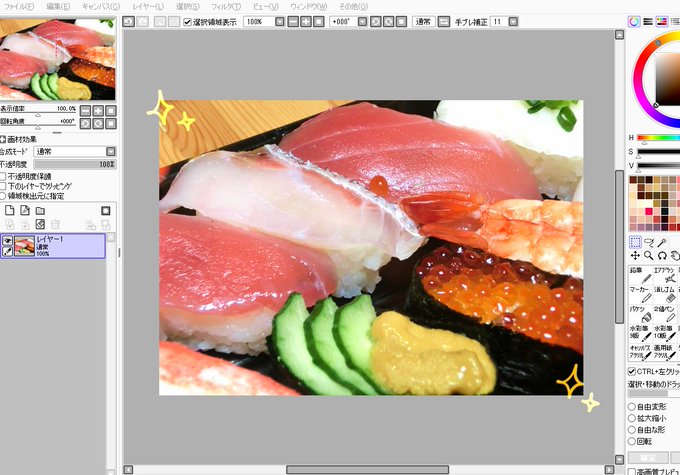This screenshot has width=680, height=475.
Task: Enable 不透明度保護 checkbox
Action: [x=3, y=176]
